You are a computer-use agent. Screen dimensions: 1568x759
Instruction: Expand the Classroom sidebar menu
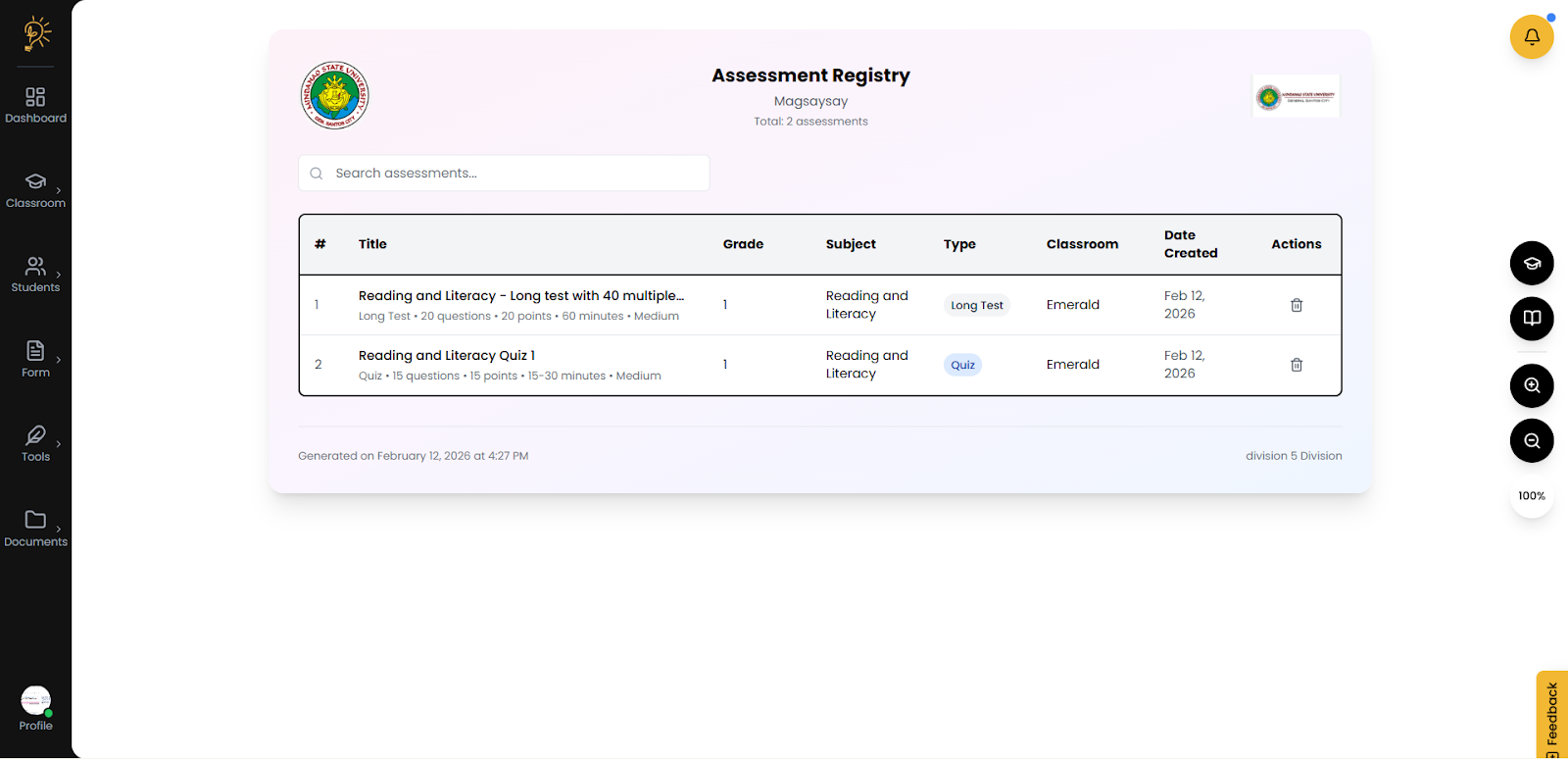point(36,190)
